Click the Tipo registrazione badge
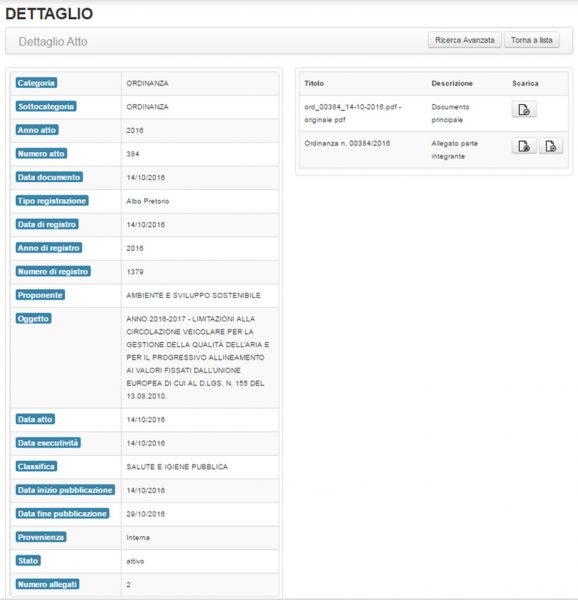578x600 pixels. click(52, 201)
